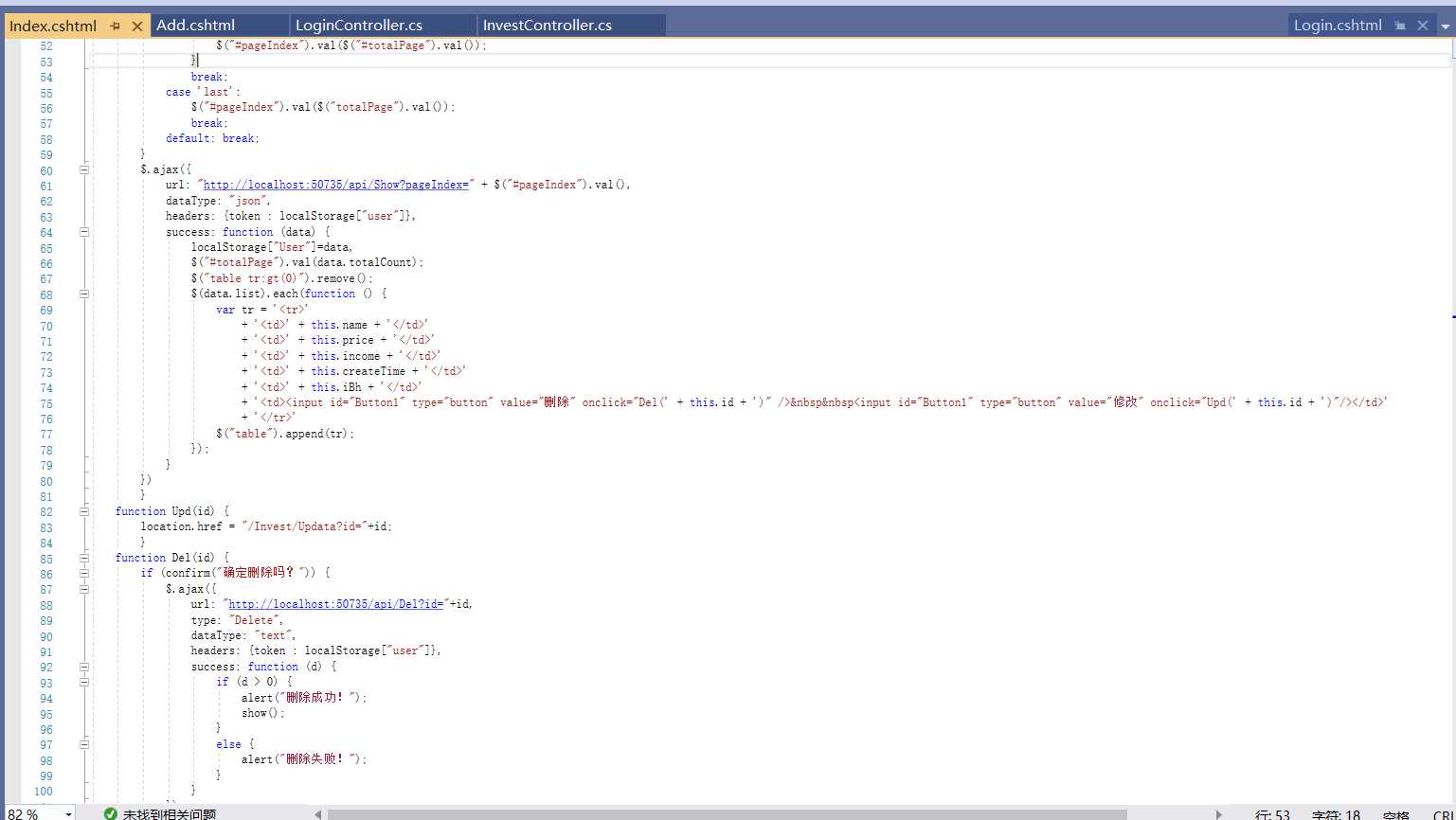
Task: Select the Login.cshtml preview tab
Action: point(1338,26)
